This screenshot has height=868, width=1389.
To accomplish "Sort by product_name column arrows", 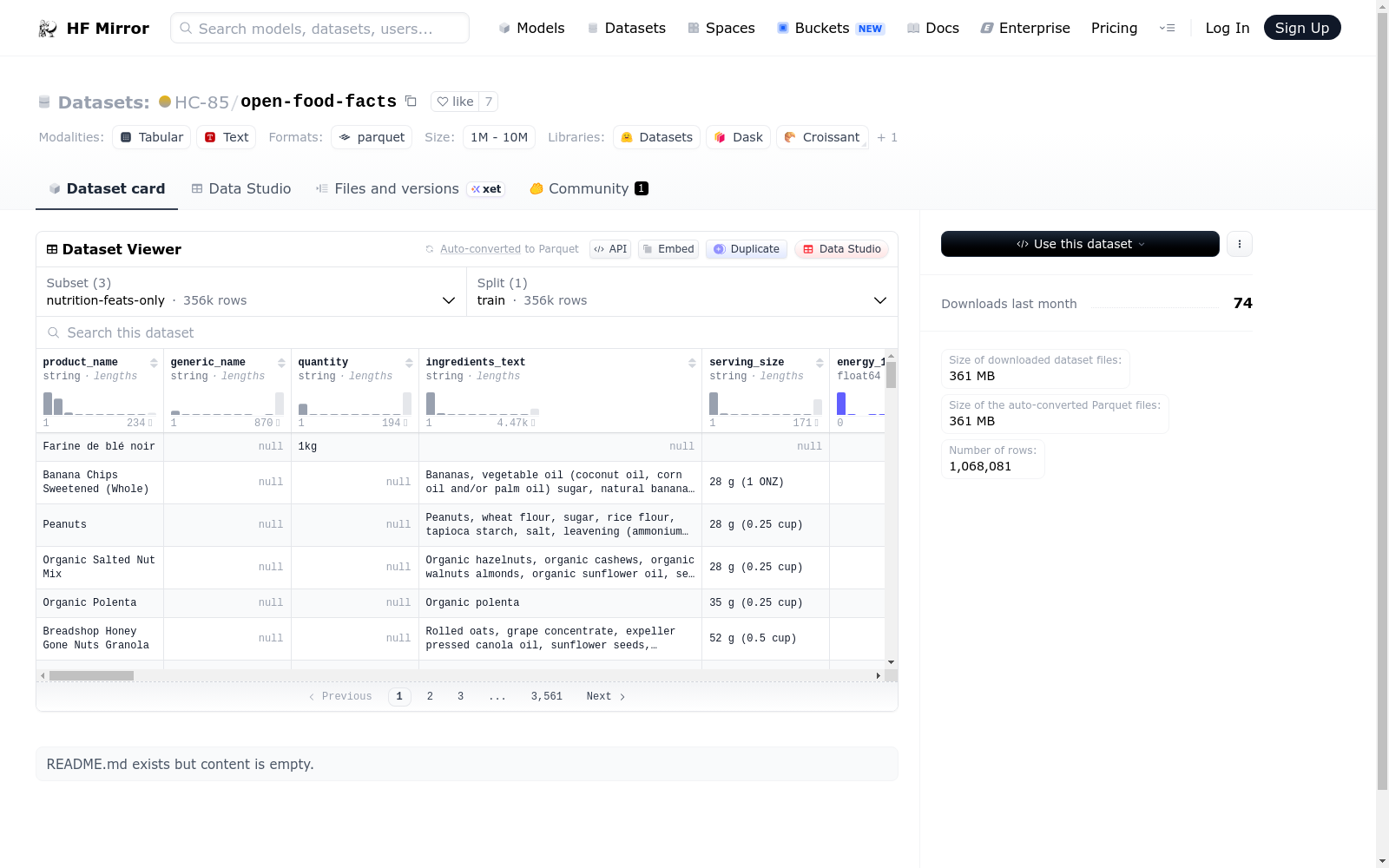I will [x=154, y=363].
